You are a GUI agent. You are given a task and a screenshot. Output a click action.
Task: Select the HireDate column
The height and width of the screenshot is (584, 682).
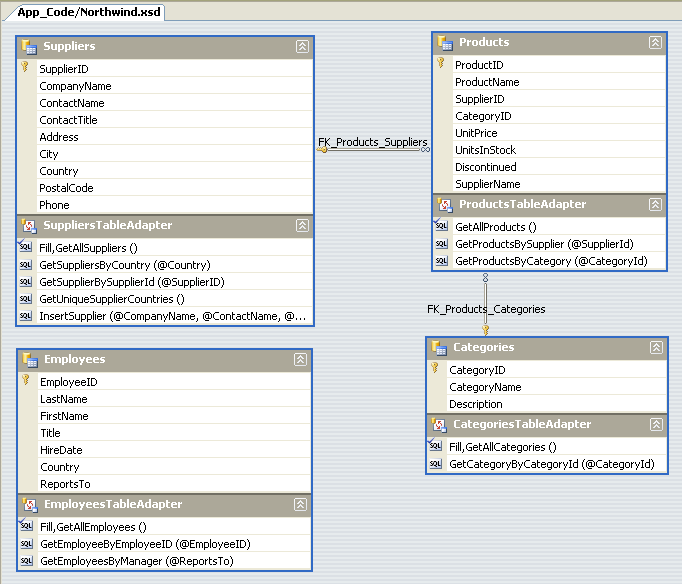pos(174,450)
